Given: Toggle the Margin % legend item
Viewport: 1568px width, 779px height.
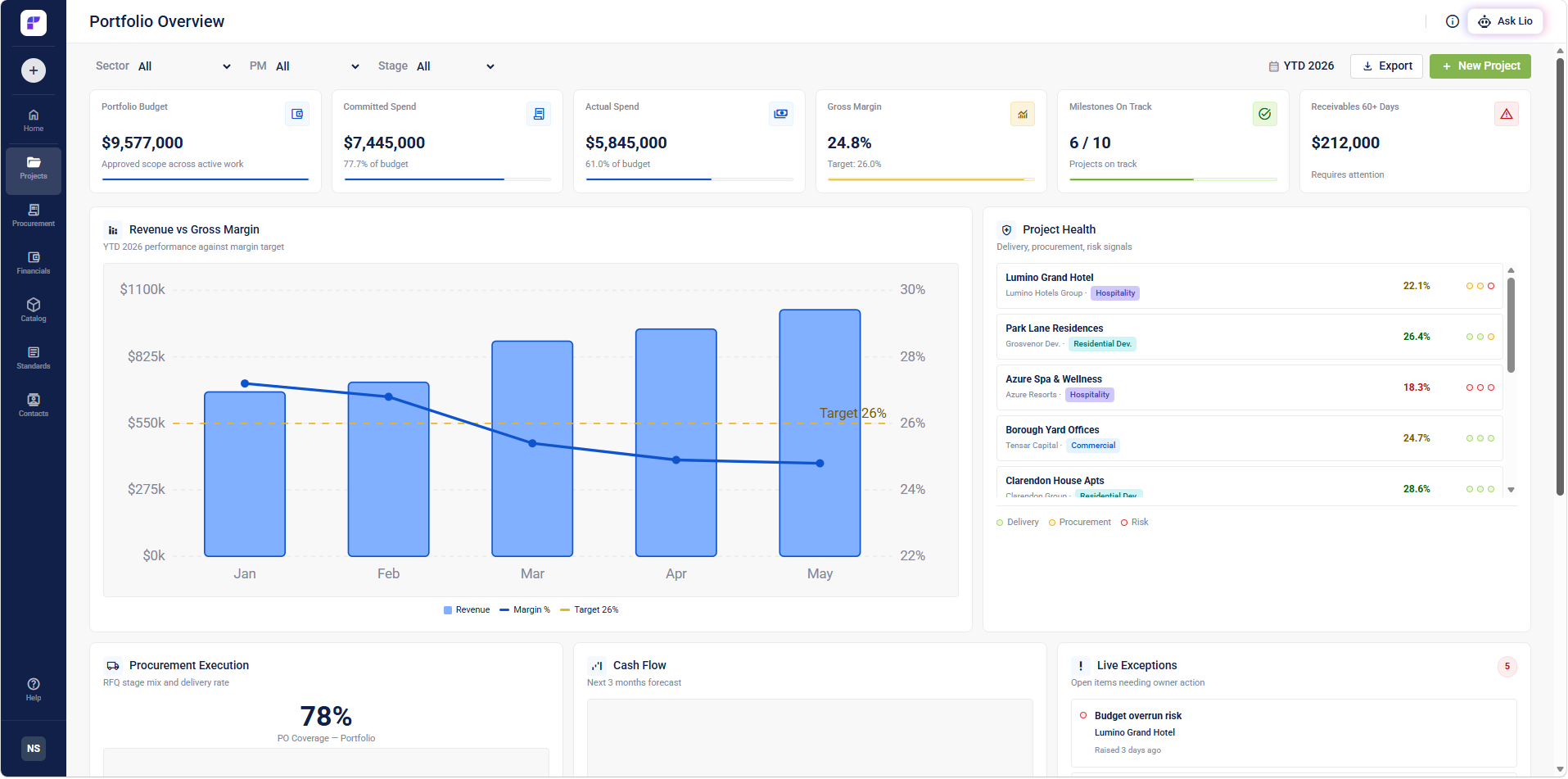Looking at the screenshot, I should click(525, 610).
